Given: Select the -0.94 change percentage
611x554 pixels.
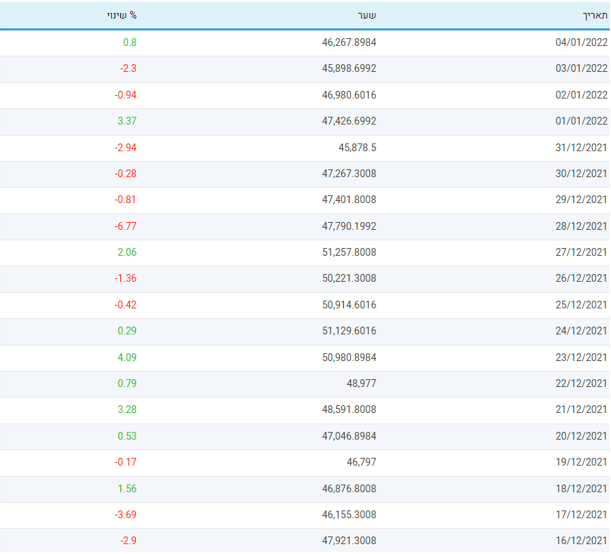Looking at the screenshot, I should [125, 95].
